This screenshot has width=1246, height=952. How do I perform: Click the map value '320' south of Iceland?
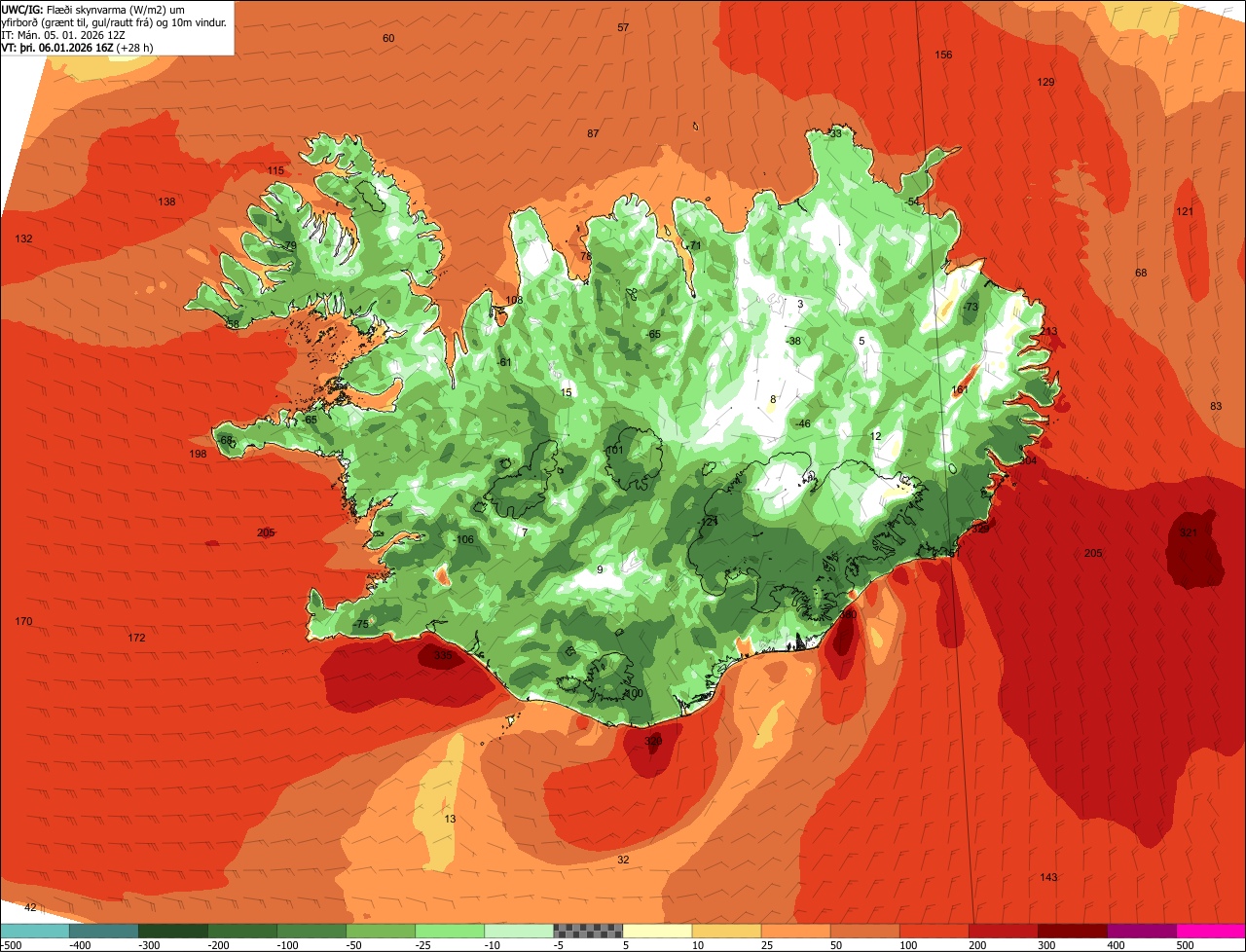pos(653,742)
